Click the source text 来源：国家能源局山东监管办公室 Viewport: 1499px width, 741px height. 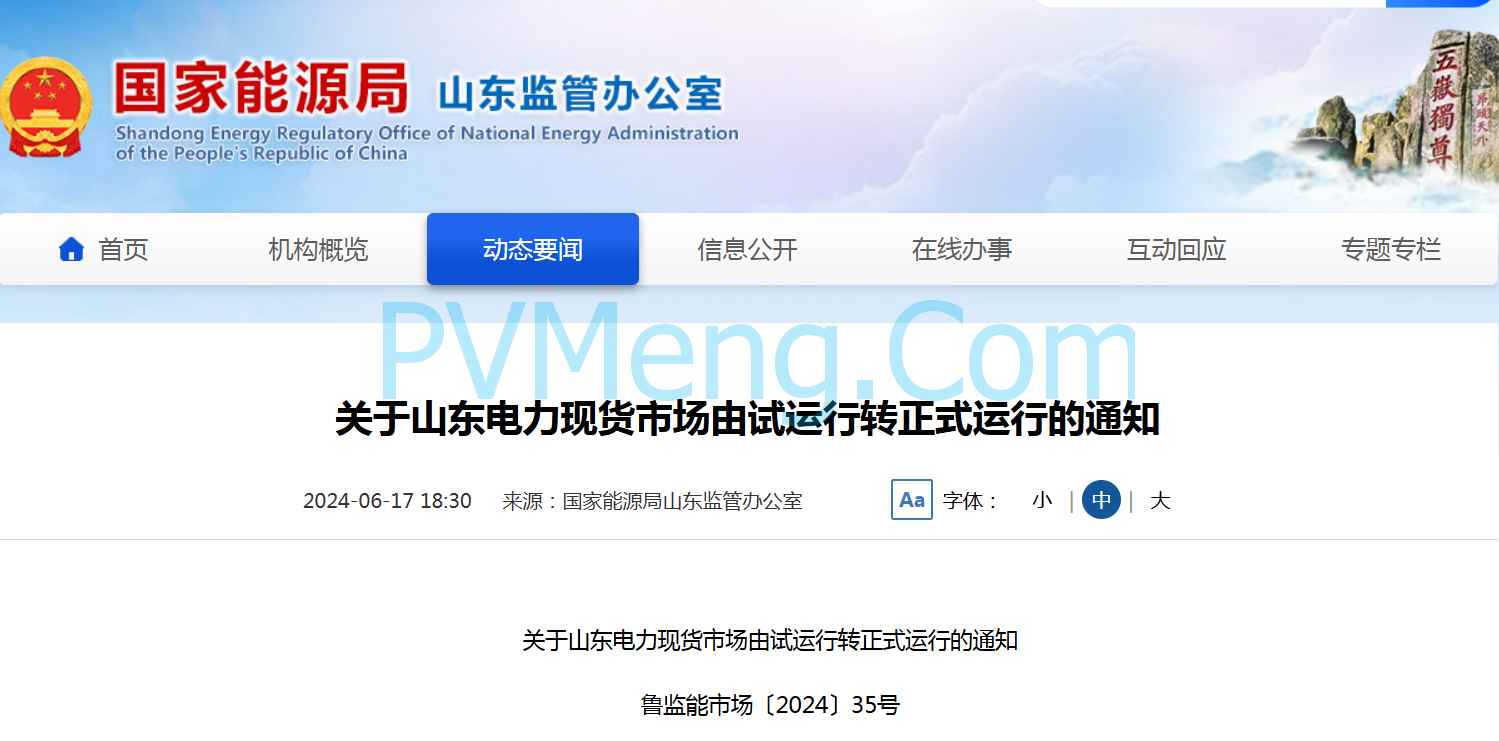652,501
